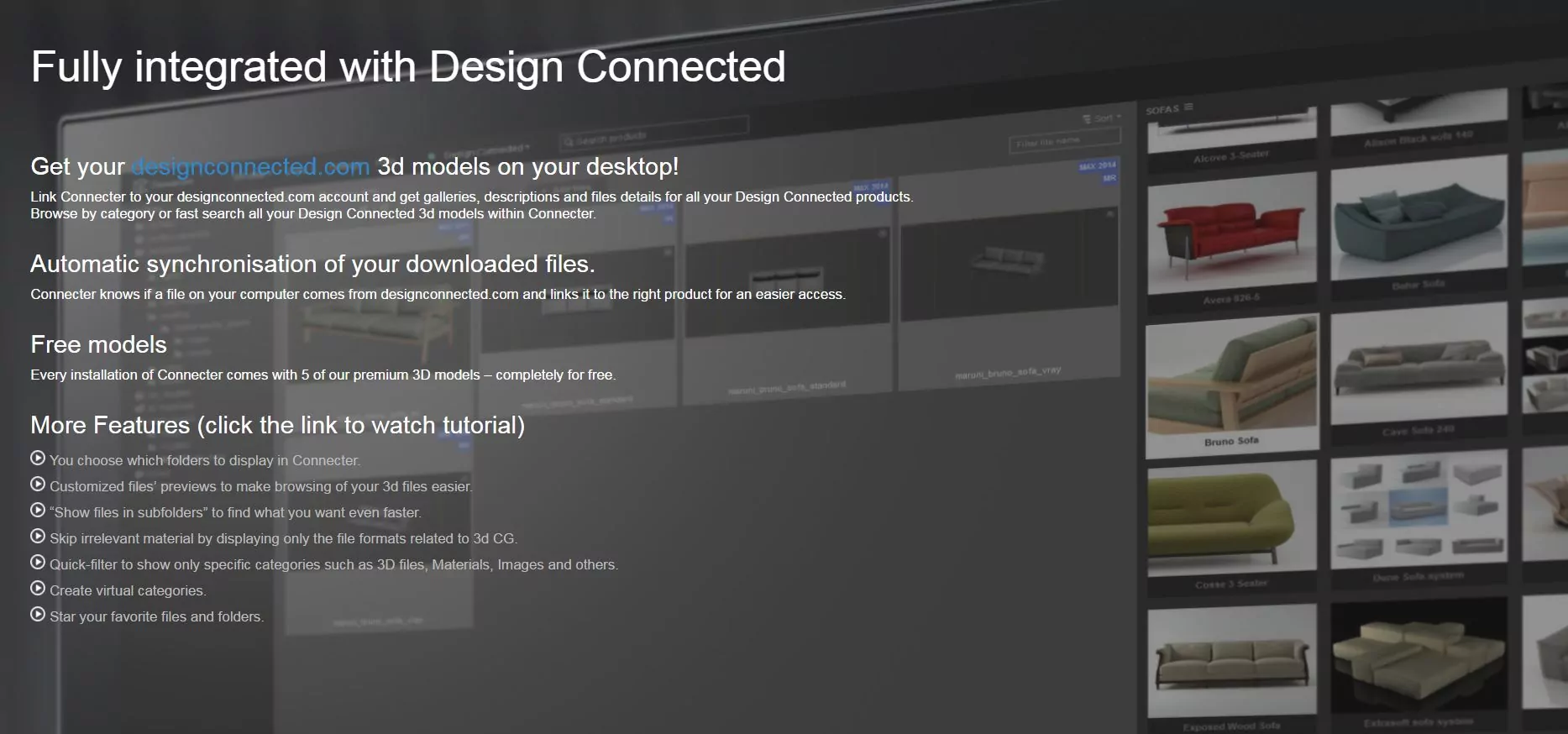Open the blue designconnected.com link

[x=250, y=167]
